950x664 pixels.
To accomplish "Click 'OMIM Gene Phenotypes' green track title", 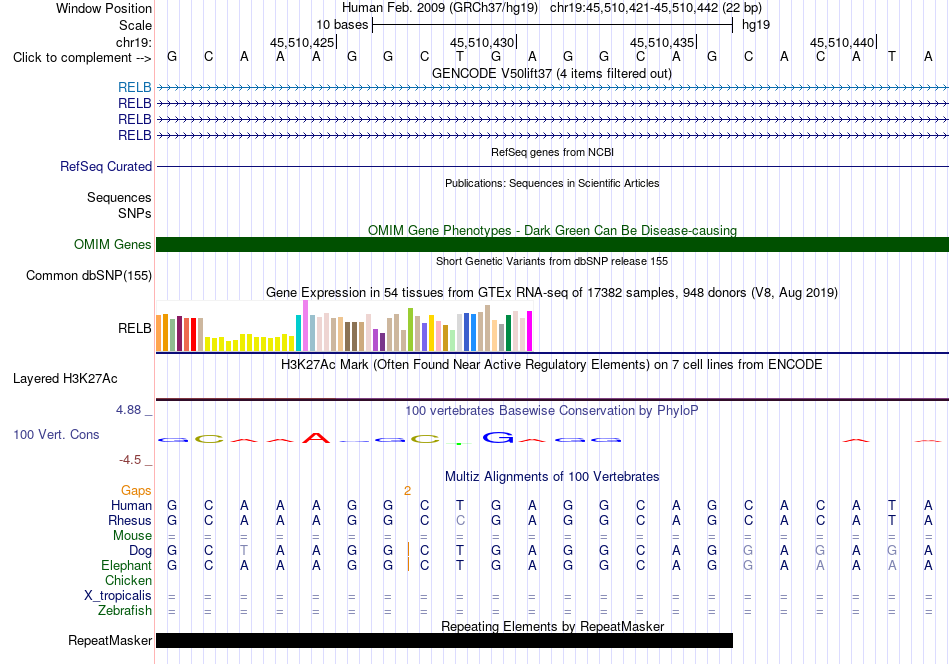I will click(x=552, y=230).
